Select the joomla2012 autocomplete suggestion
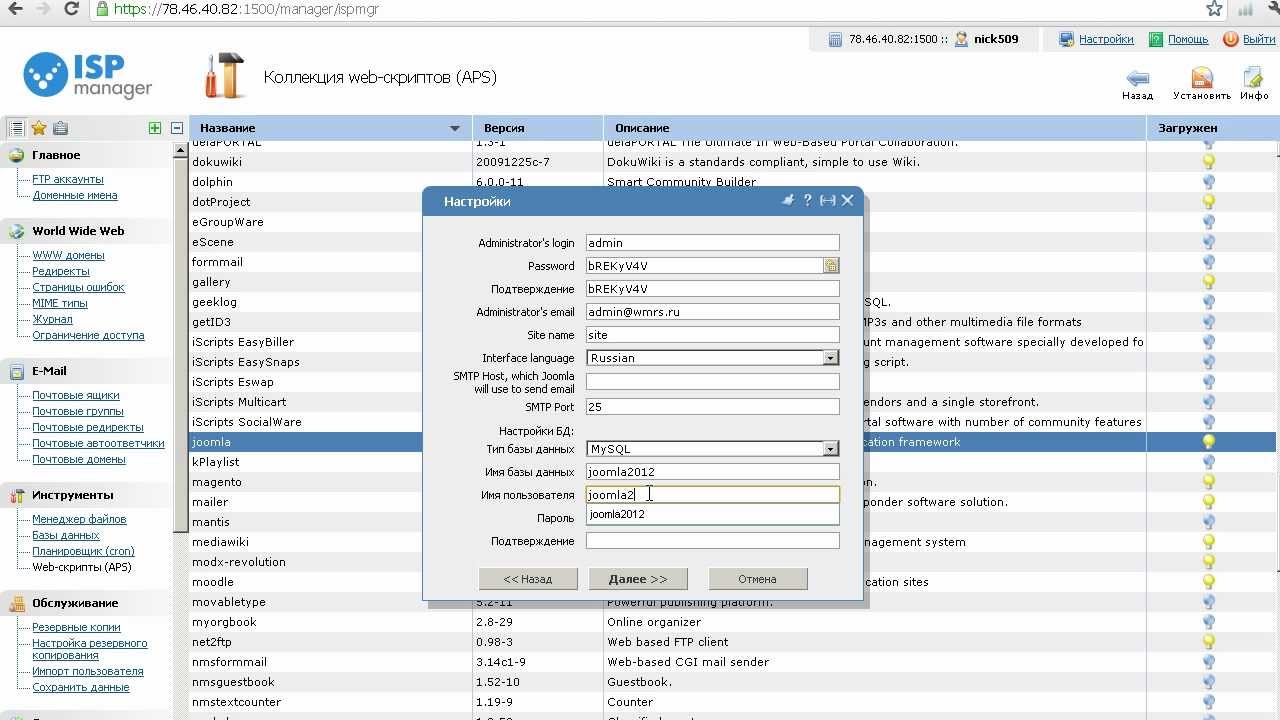The width and height of the screenshot is (1280, 720). tap(712, 514)
